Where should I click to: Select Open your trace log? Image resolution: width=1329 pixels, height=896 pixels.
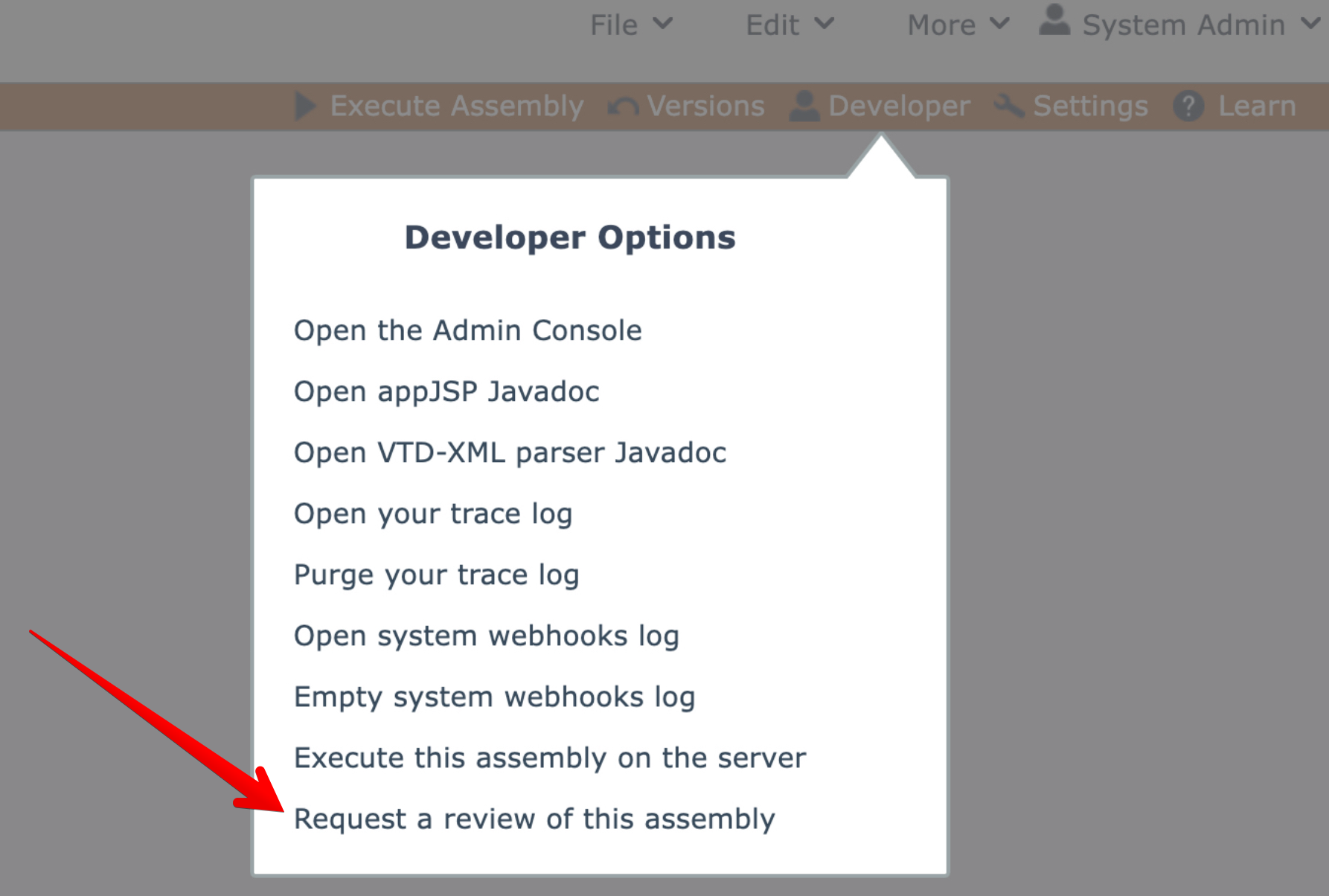pos(433,513)
